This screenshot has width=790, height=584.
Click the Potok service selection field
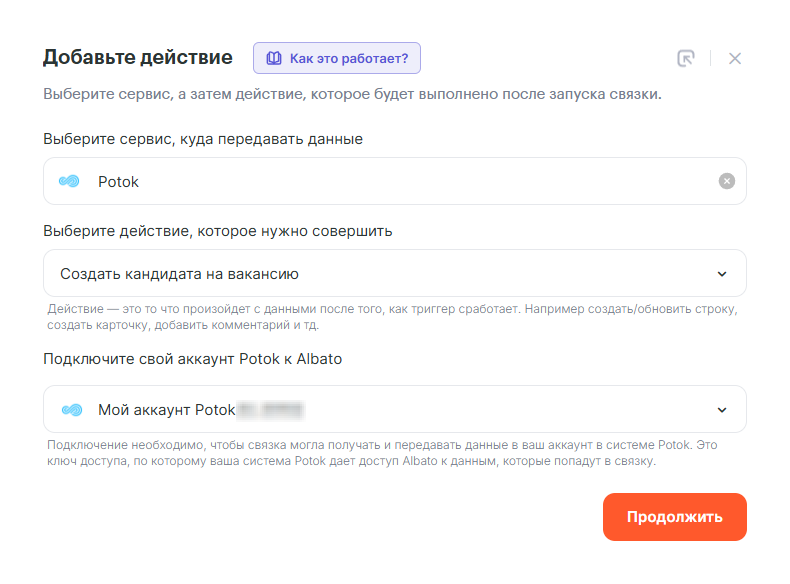pyautogui.click(x=394, y=181)
